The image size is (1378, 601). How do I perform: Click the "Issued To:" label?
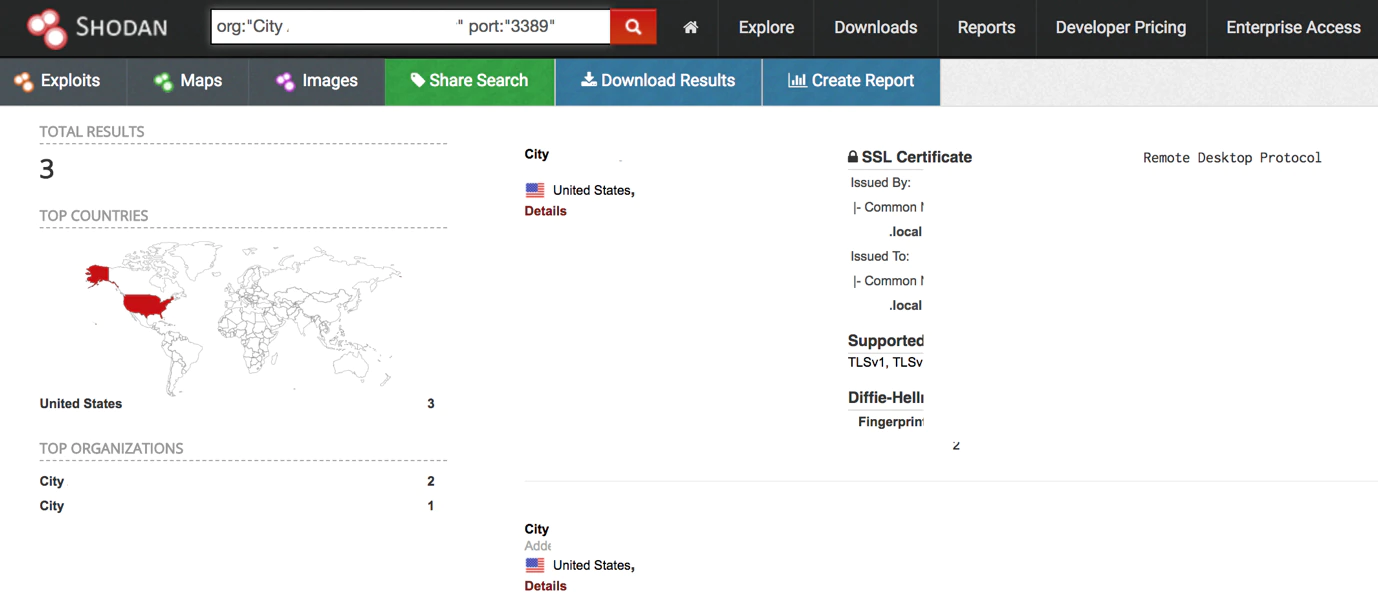(x=880, y=256)
